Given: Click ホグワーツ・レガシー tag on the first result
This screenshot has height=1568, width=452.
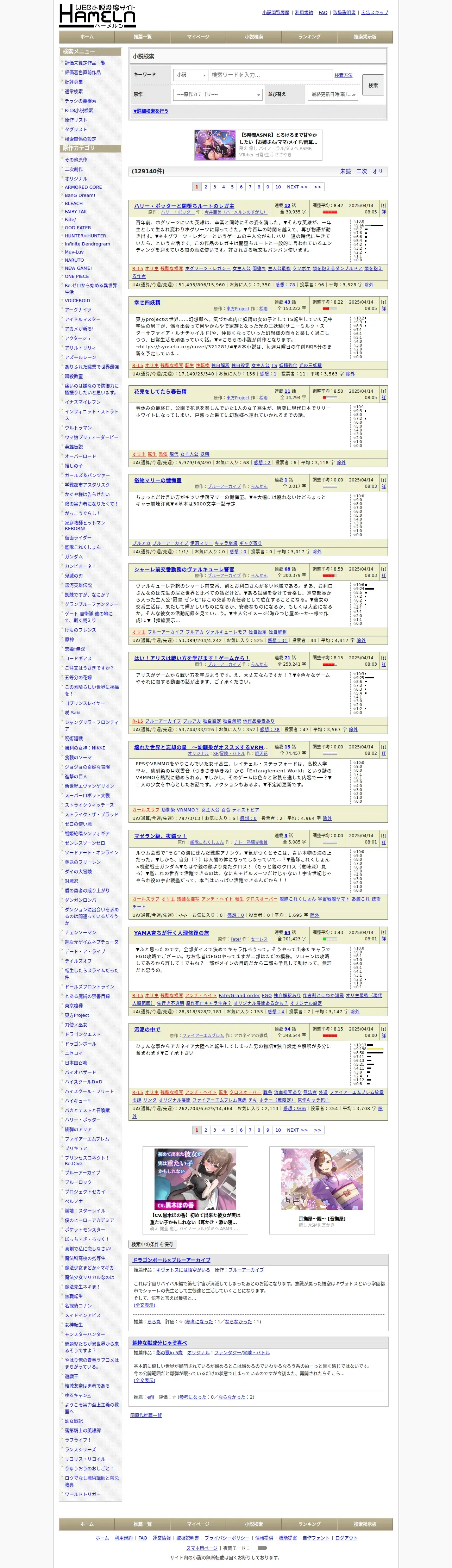Looking at the screenshot, I should pyautogui.click(x=207, y=268).
